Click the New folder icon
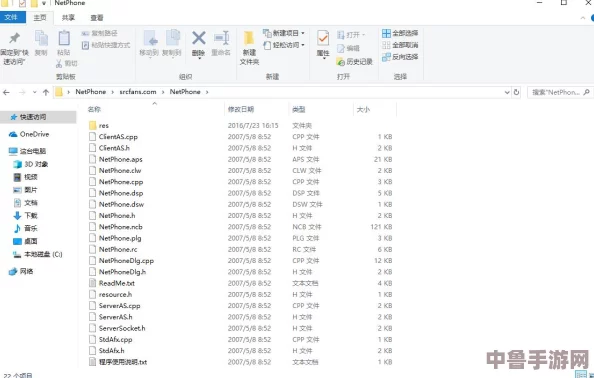The height and width of the screenshot is (378, 594). pos(249,38)
